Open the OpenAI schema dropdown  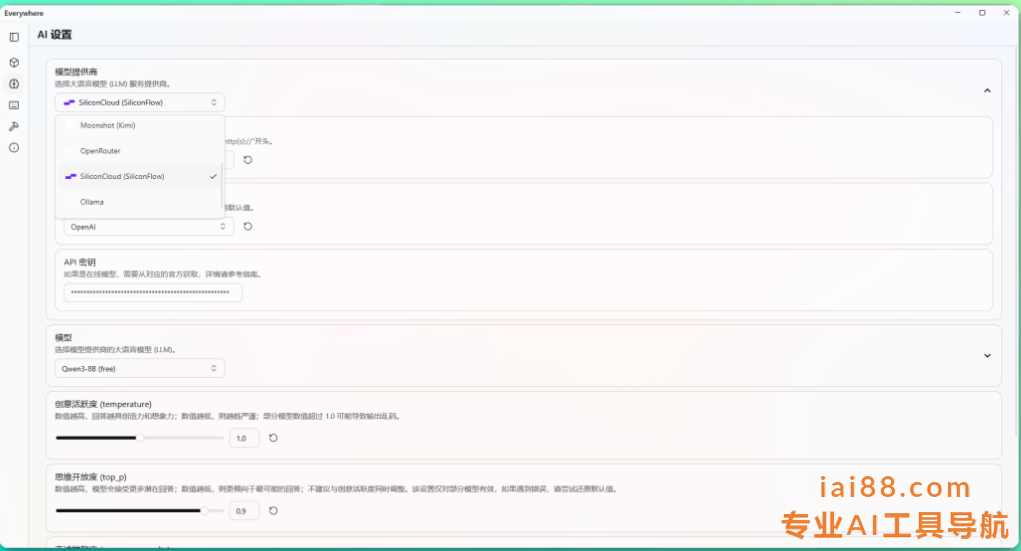[x=148, y=227]
